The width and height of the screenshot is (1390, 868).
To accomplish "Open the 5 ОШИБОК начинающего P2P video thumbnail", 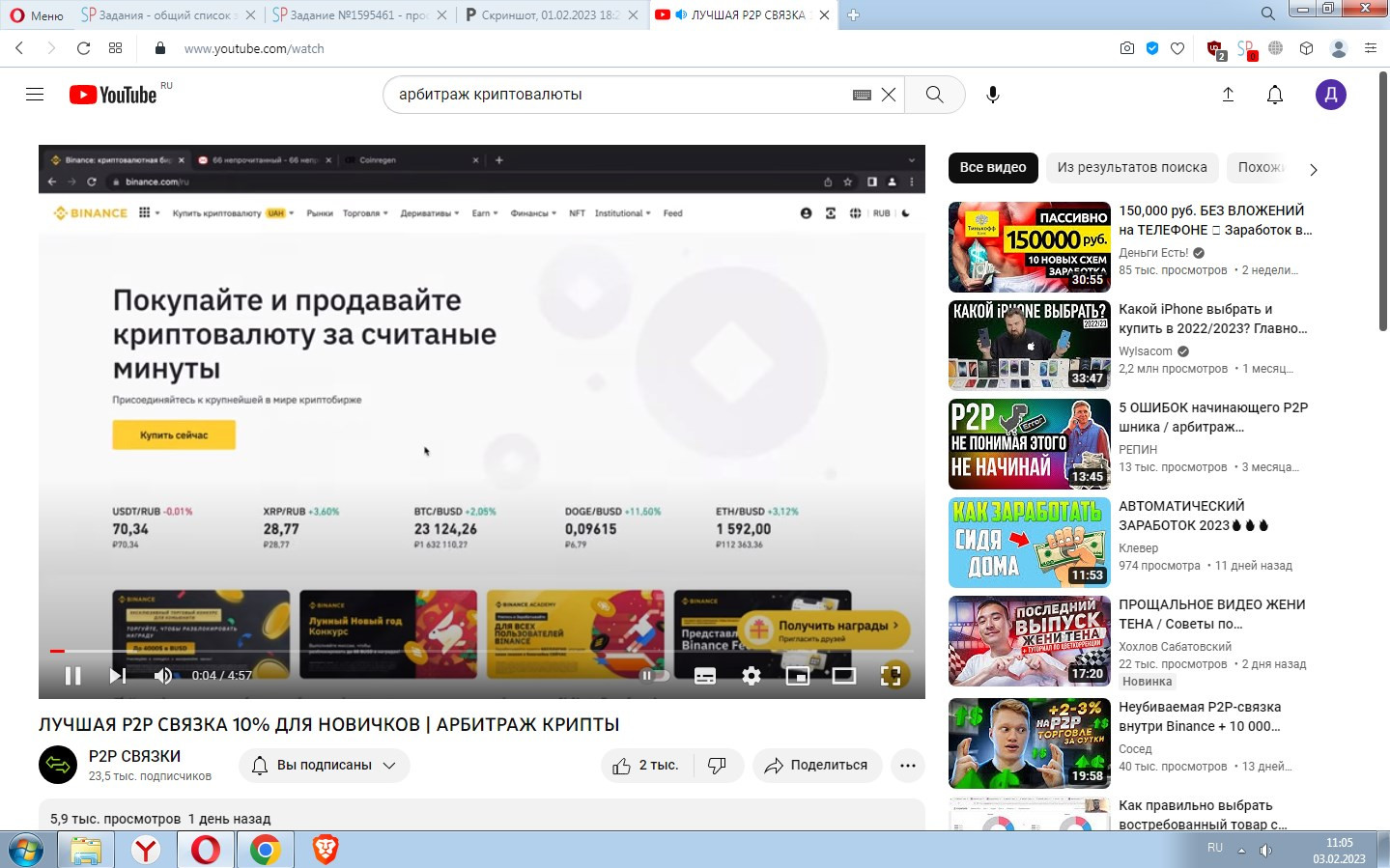I will coord(1030,444).
